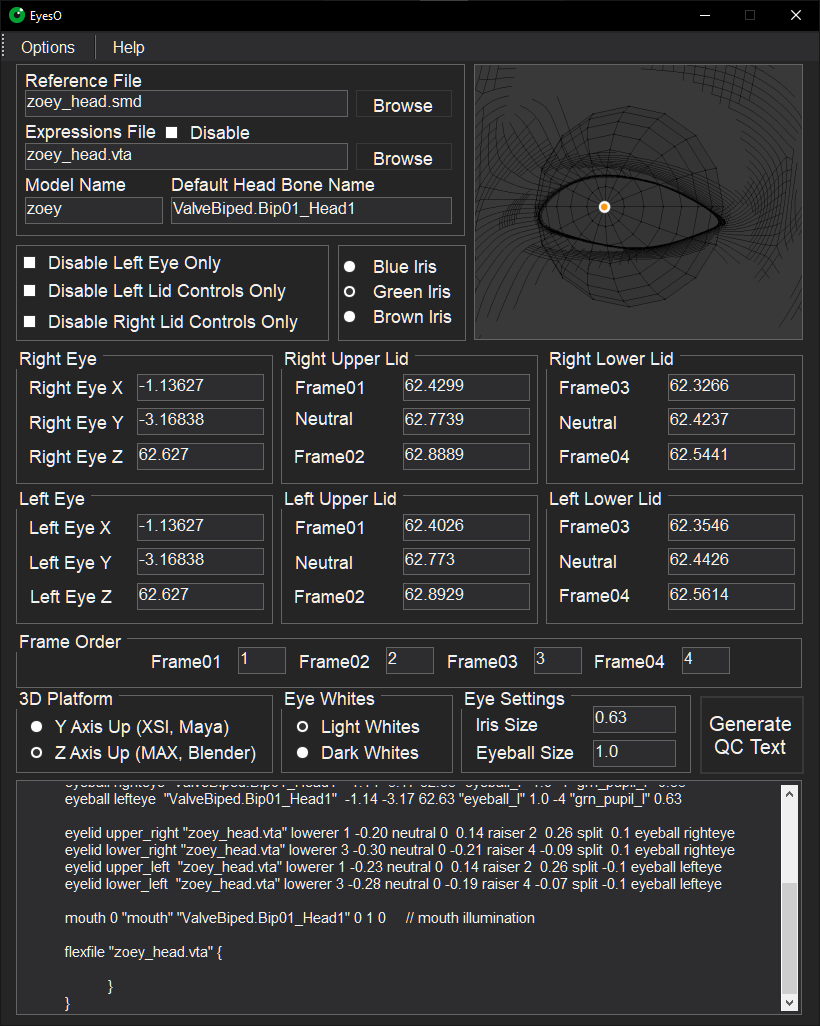Screen dimensions: 820x1026
Task: Open the Help menu
Action: 128,48
